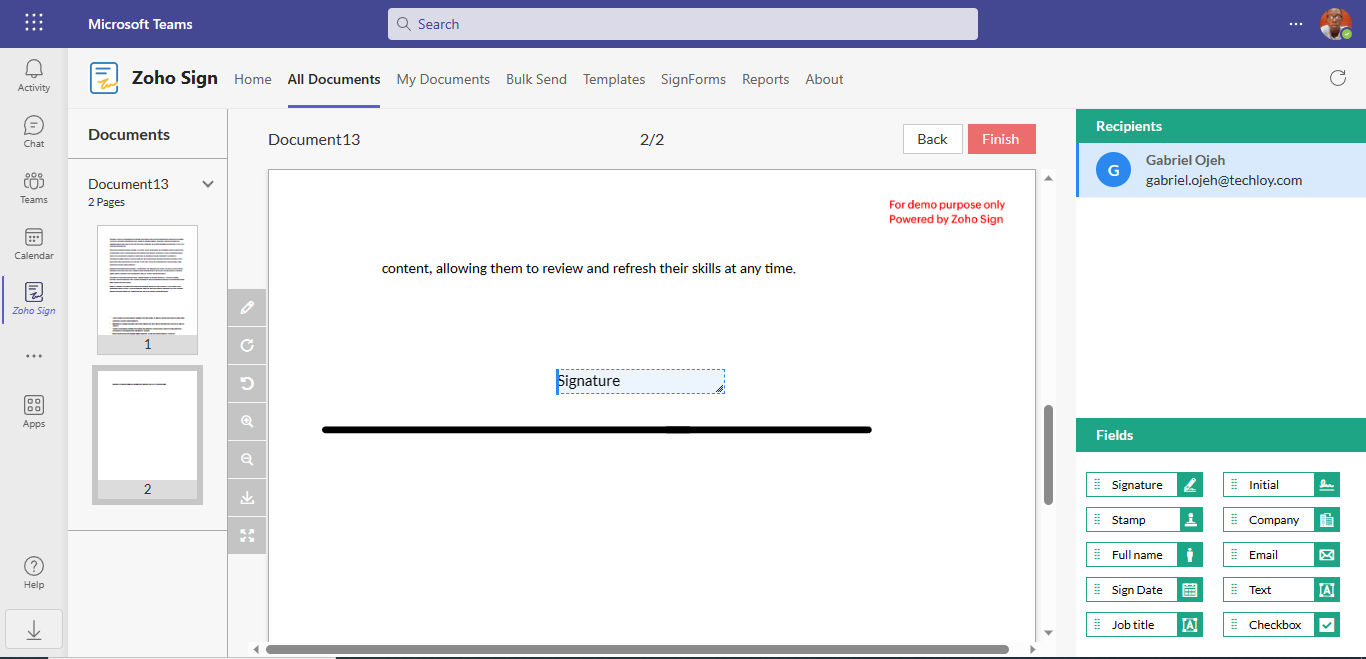Open the All Documents tab
The height and width of the screenshot is (659, 1366).
click(x=334, y=79)
